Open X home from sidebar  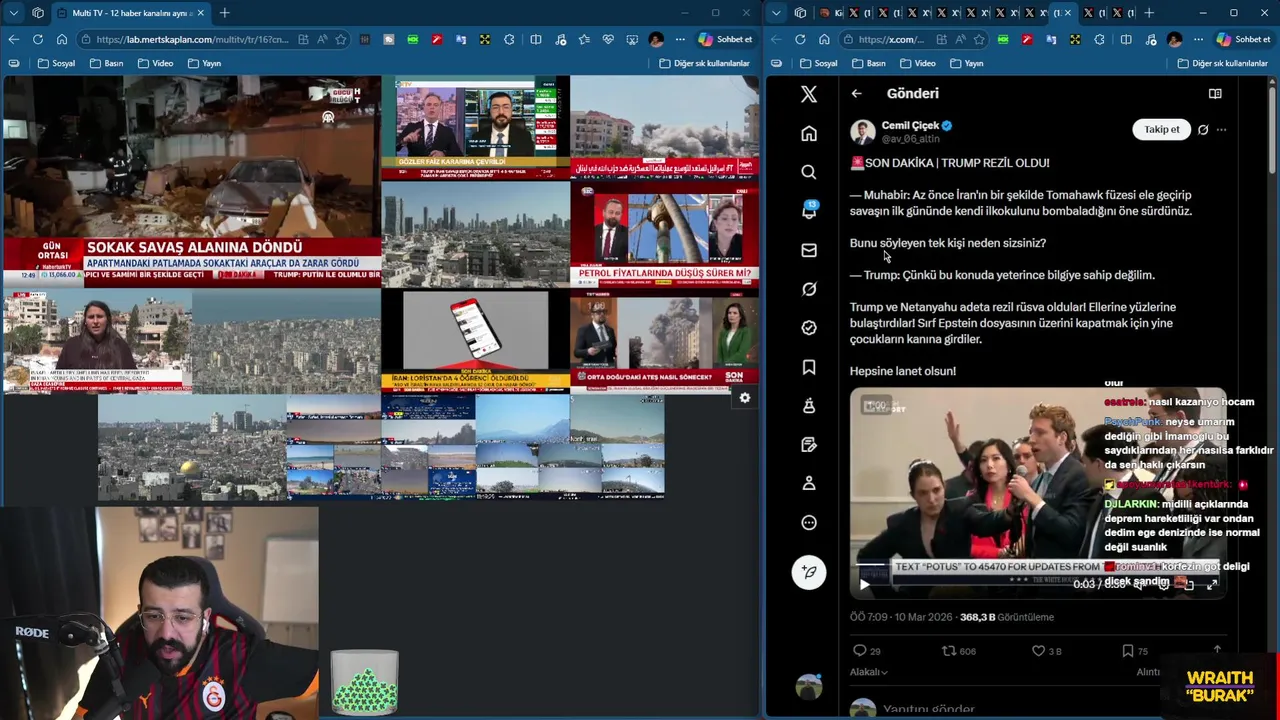coord(809,134)
